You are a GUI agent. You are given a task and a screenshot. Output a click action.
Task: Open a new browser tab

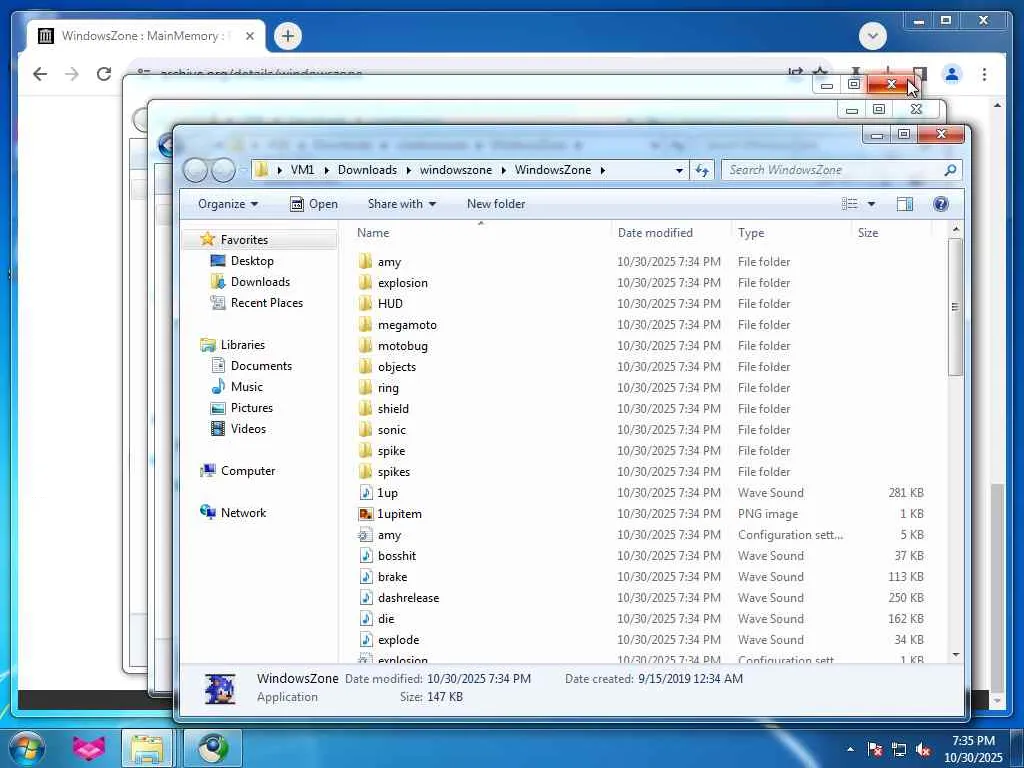(287, 36)
